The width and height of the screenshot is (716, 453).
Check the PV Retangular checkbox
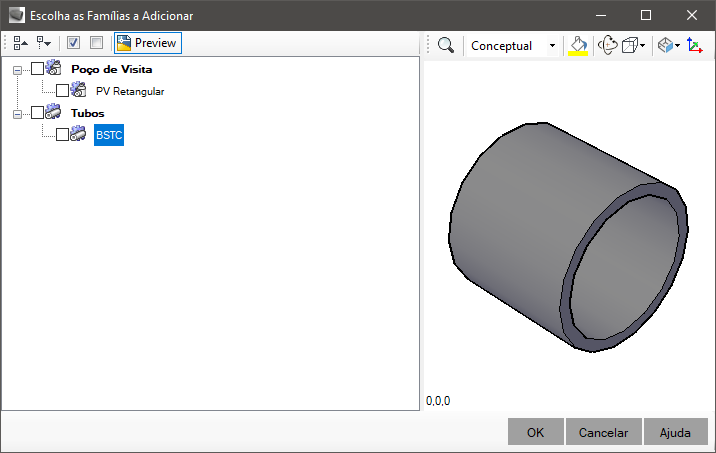pos(62,90)
